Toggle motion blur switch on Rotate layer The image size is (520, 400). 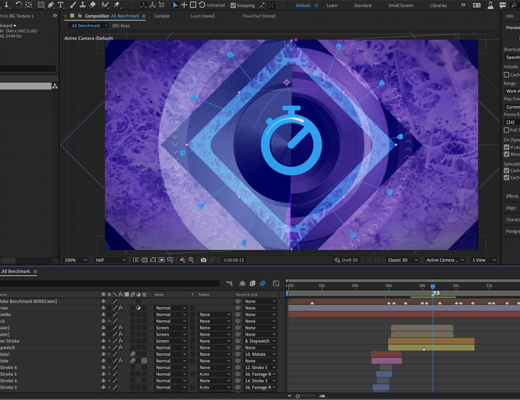click(x=132, y=361)
